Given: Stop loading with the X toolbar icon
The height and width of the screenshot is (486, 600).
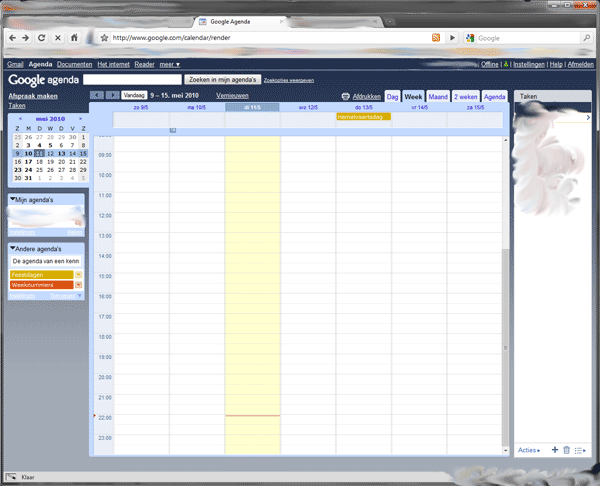Looking at the screenshot, I should click(x=58, y=38).
